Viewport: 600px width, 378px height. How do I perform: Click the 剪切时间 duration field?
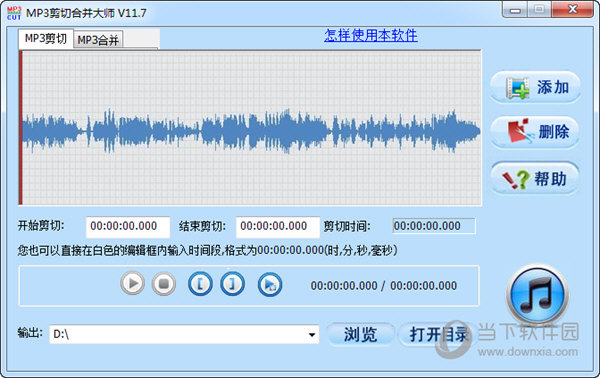click(434, 226)
